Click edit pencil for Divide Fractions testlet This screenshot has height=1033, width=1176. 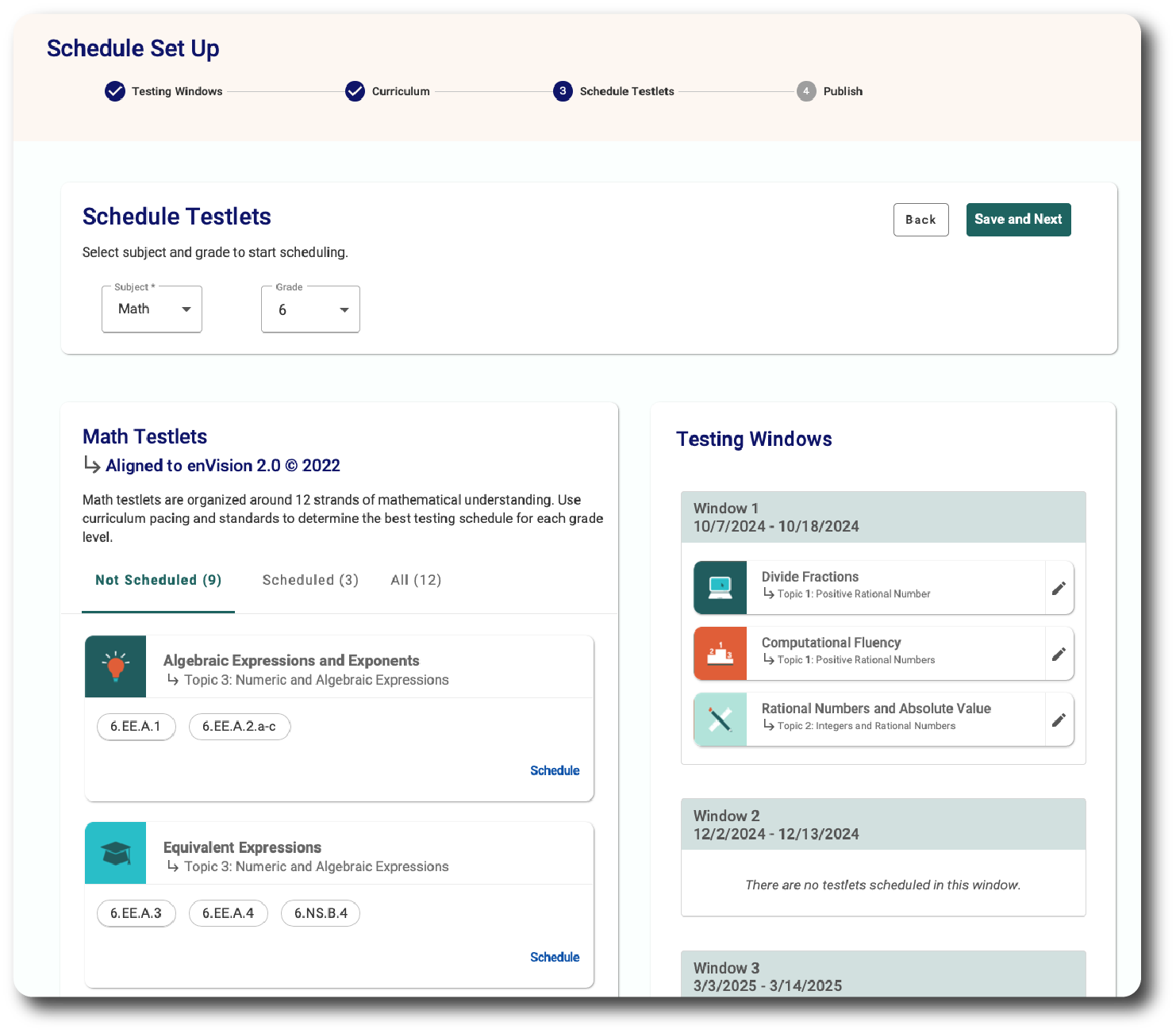[x=1059, y=588]
